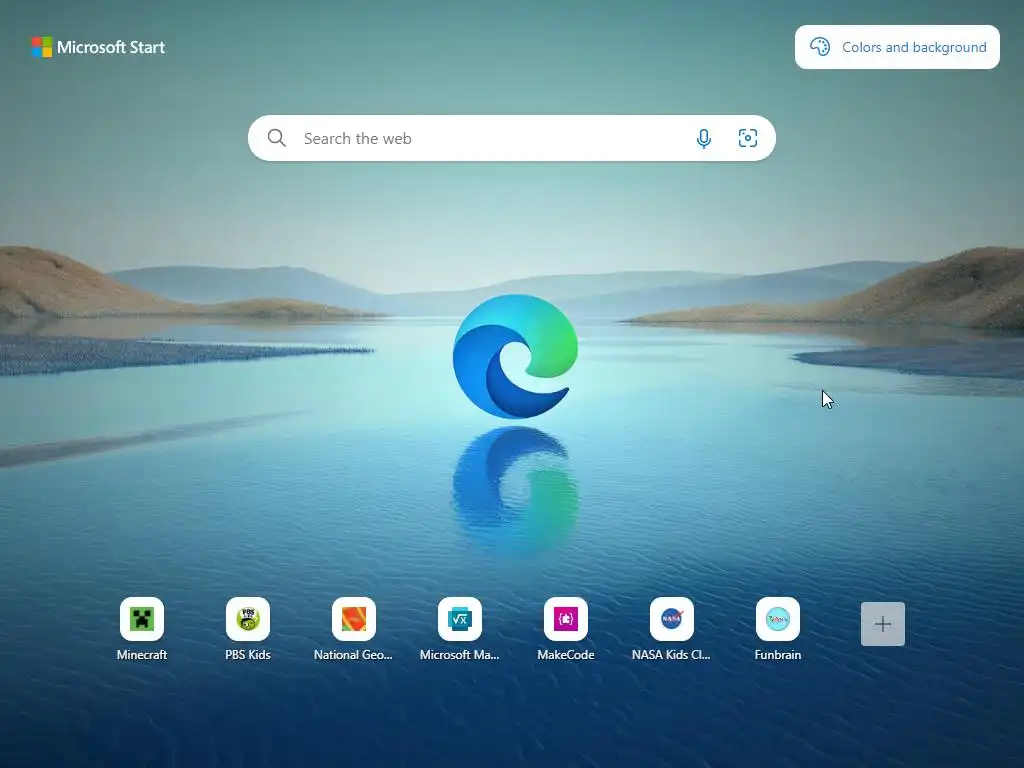
Task: Open the National Geo... quick link tile
Action: click(353, 619)
